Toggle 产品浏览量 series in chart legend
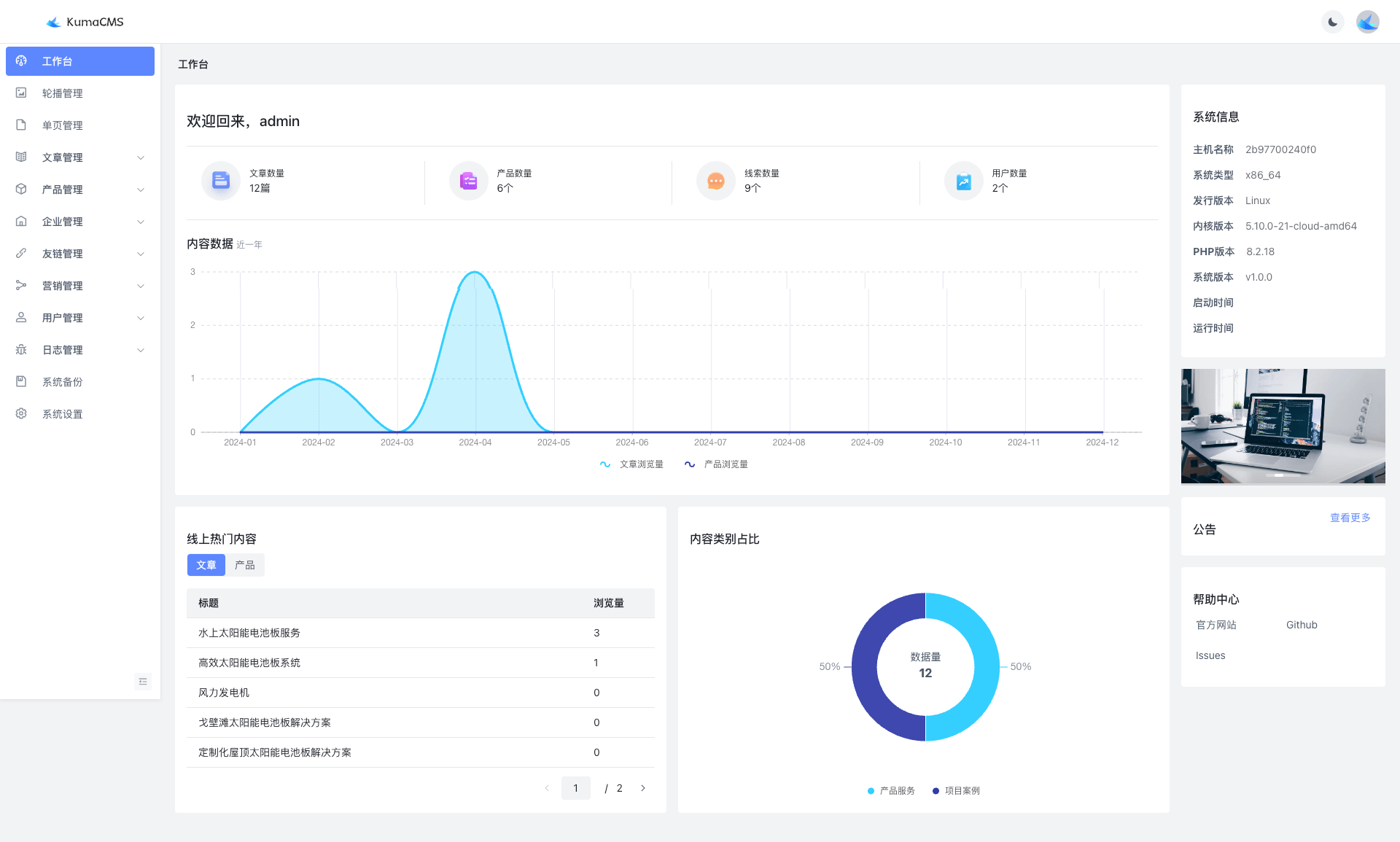The image size is (1400, 842). tap(717, 464)
